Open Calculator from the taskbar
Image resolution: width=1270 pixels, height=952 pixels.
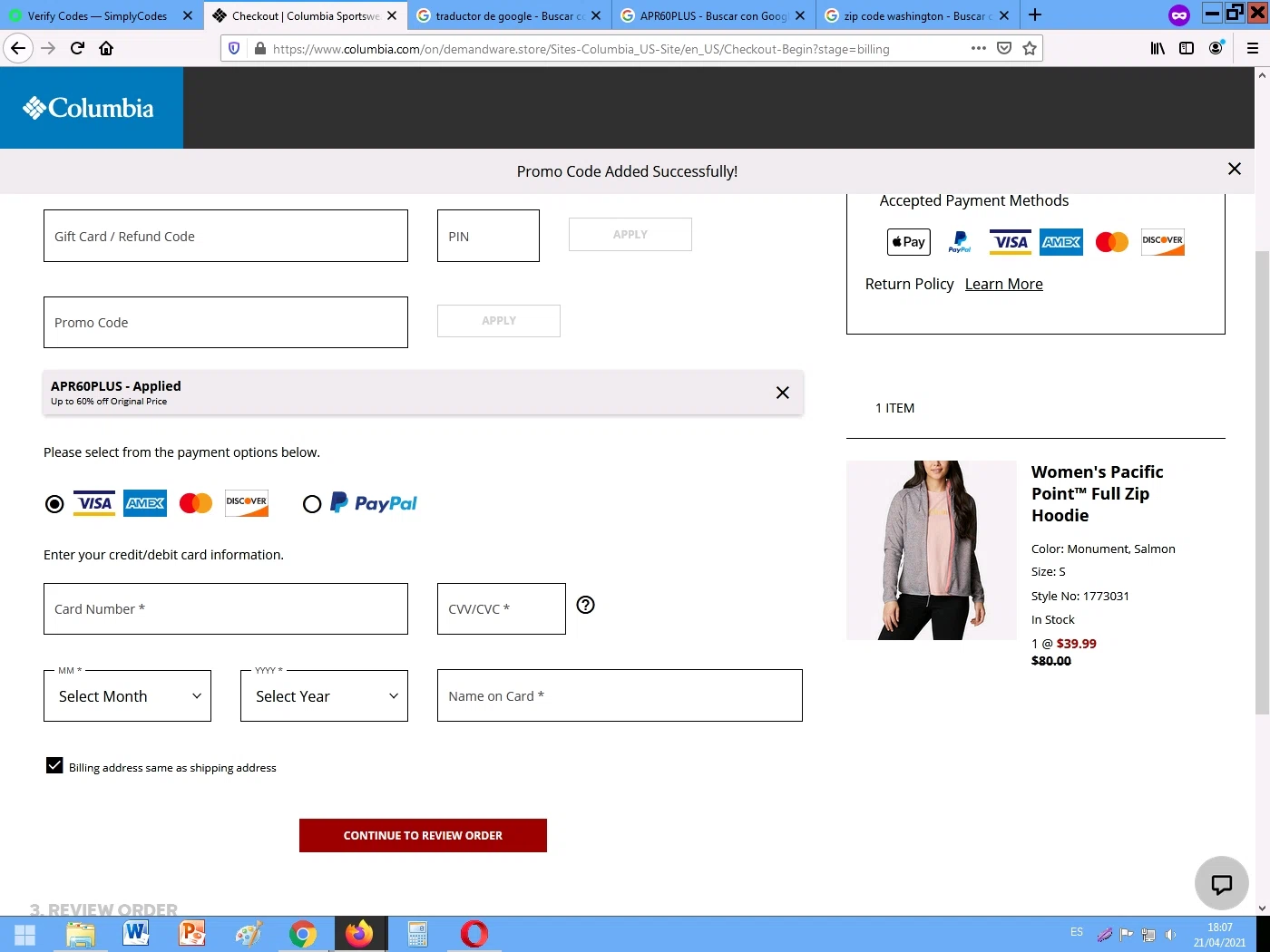point(417,934)
